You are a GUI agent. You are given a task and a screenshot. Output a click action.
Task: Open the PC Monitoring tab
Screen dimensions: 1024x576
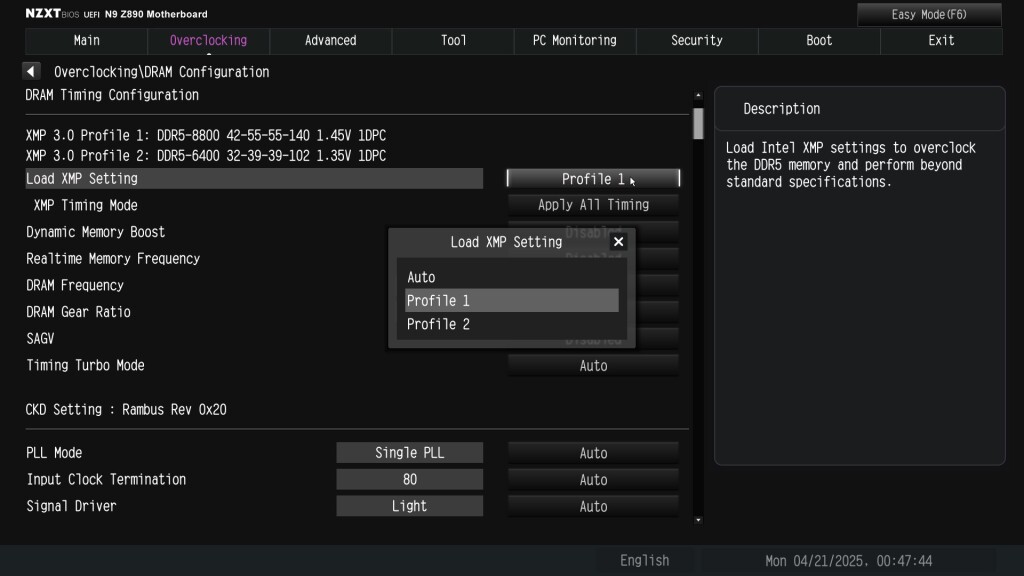575,40
